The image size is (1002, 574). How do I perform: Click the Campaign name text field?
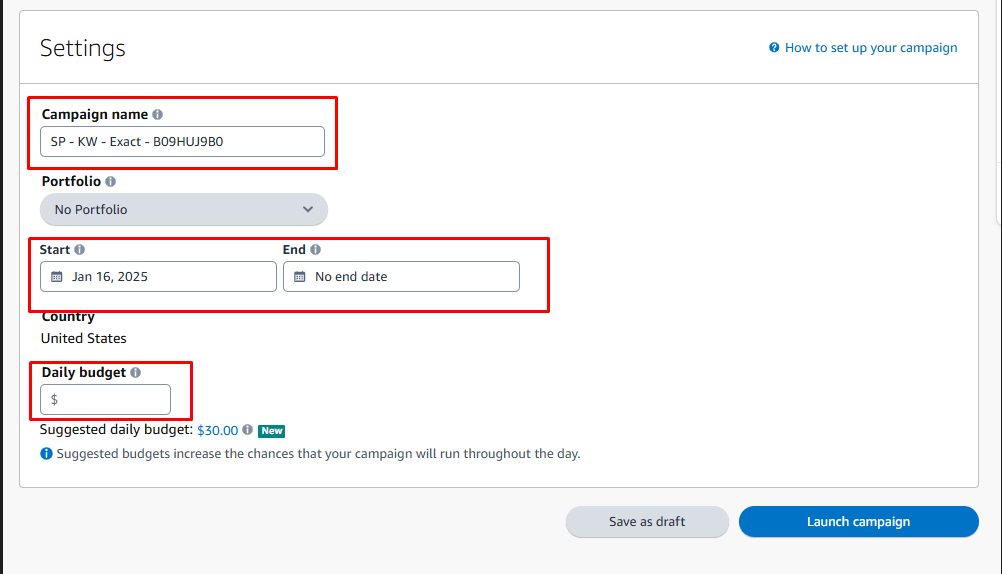coord(182,142)
